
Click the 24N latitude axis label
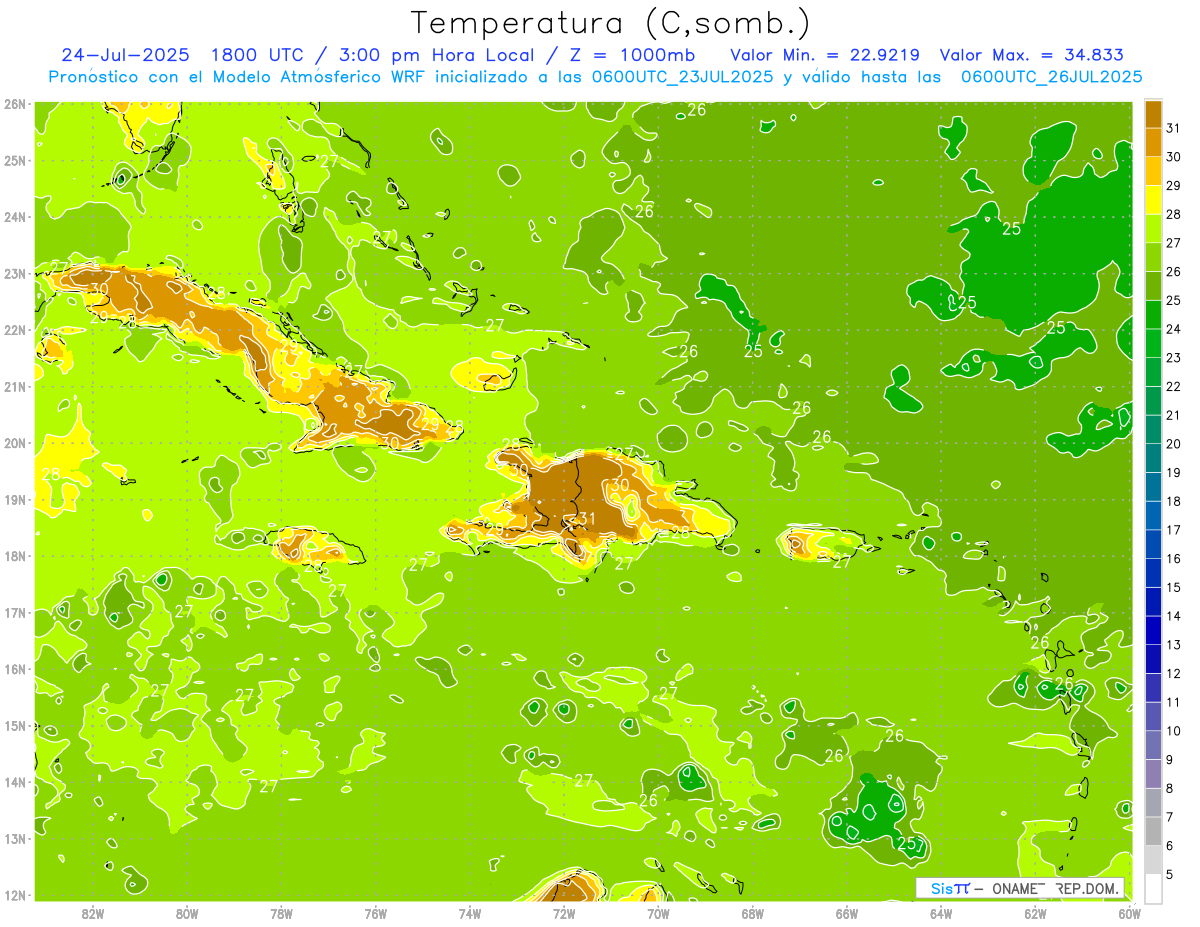point(16,217)
